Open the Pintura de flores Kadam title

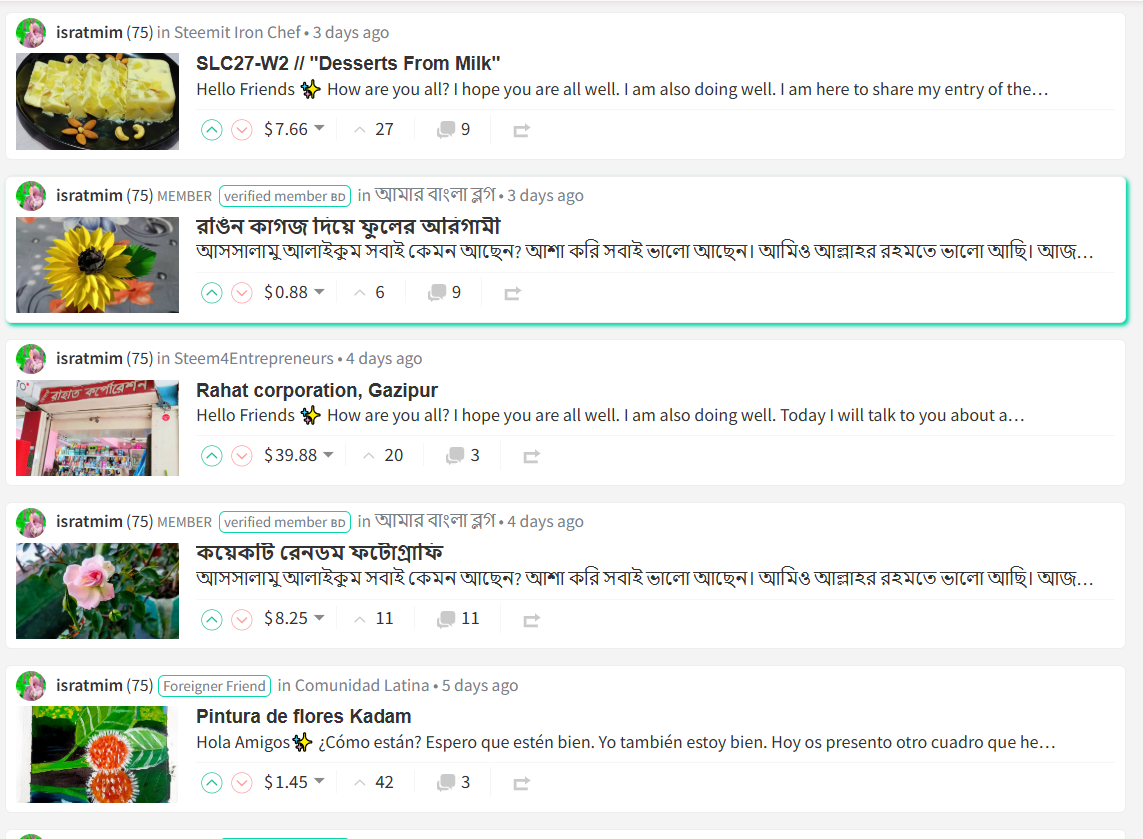click(x=303, y=717)
